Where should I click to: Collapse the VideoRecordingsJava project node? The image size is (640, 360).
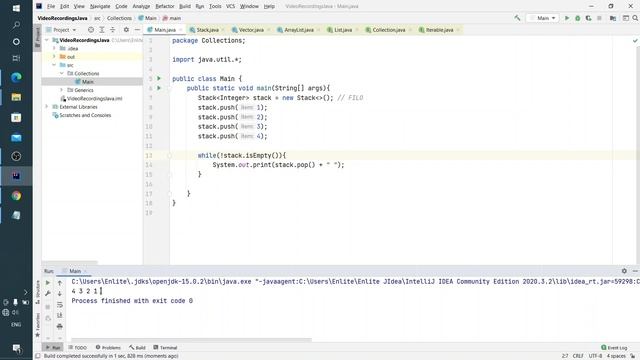47,40
